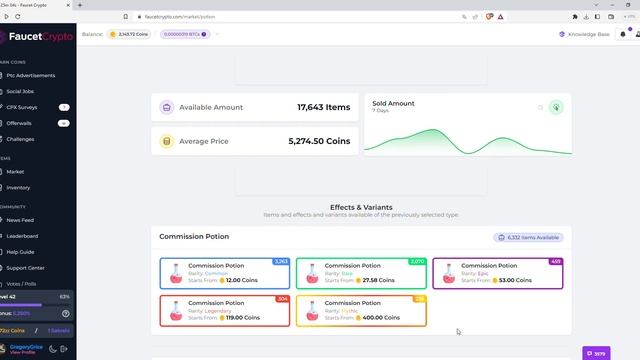The width and height of the screenshot is (640, 360).
Task: Open a new browser tab
Action: click(x=80, y=5)
